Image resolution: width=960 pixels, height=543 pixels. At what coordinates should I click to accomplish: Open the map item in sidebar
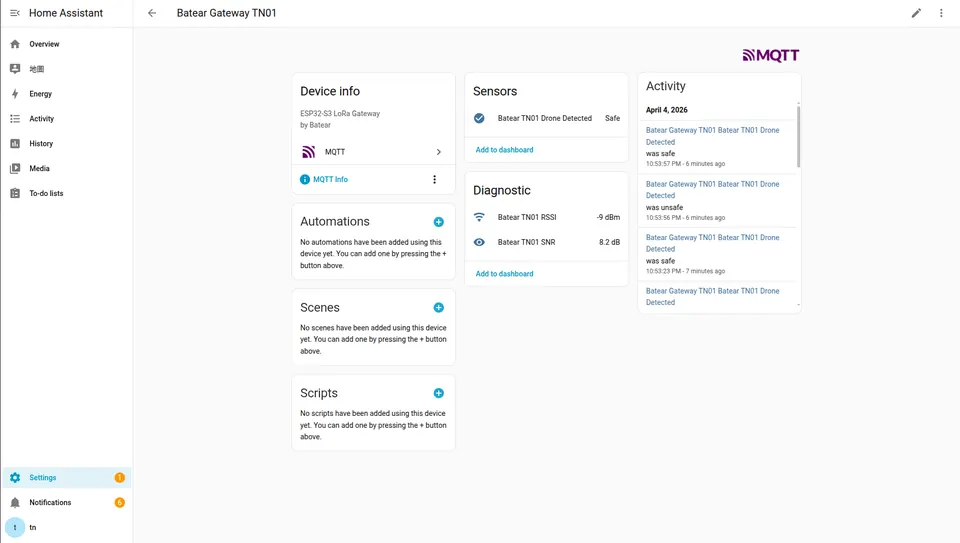(67, 69)
